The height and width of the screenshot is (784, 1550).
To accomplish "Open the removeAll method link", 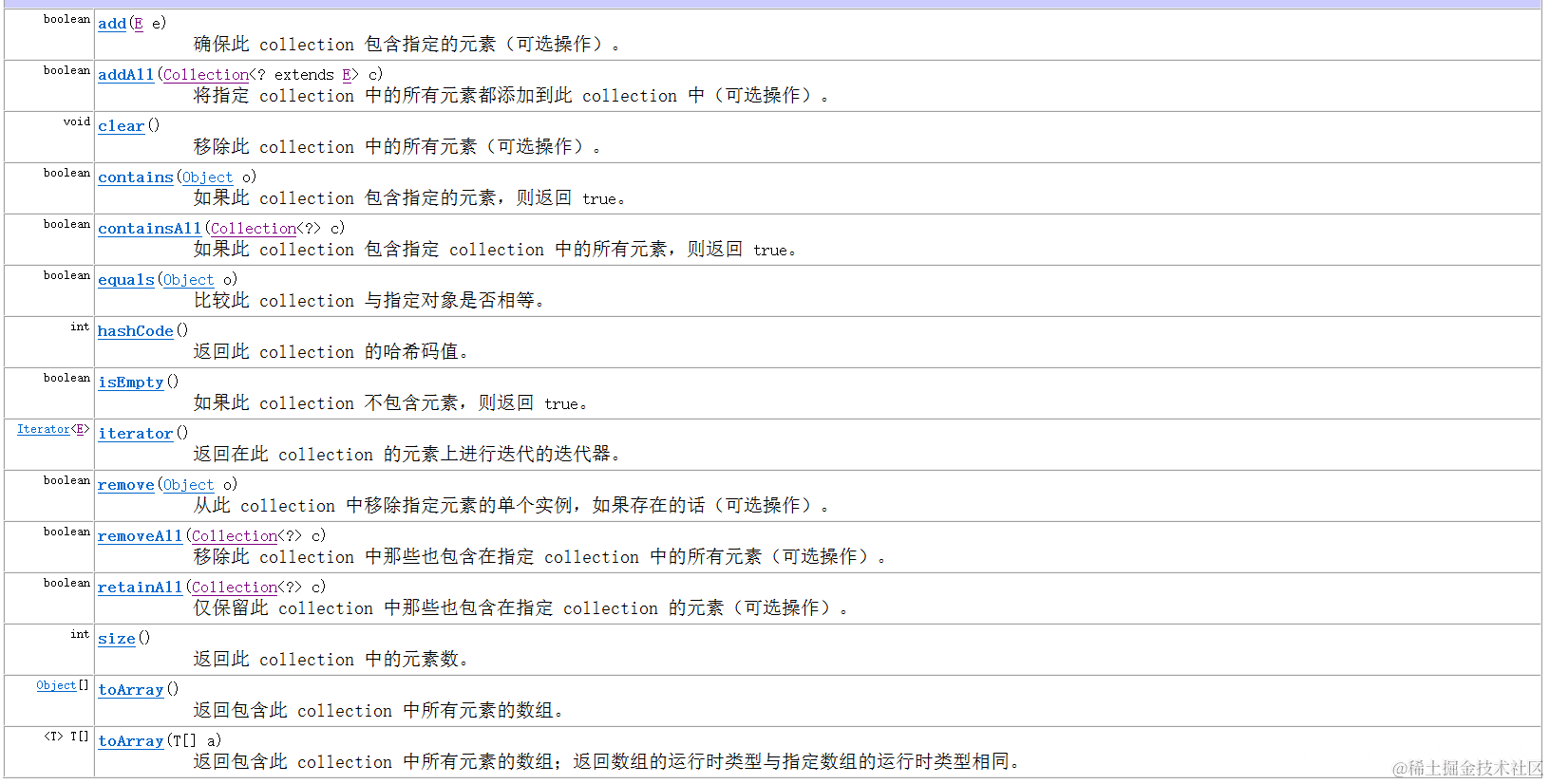I will click(141, 536).
